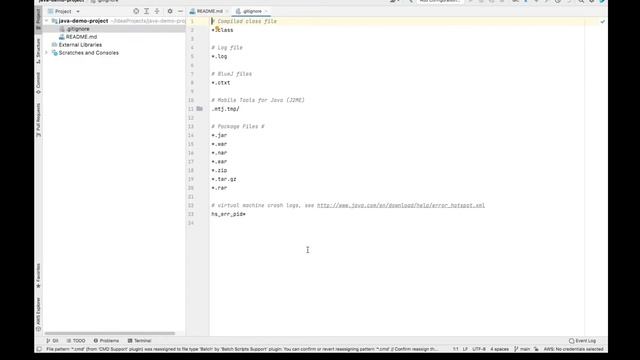Place cursor on '# BlueJ files' comment
Screen dimensions: 640x360
pos(231,74)
